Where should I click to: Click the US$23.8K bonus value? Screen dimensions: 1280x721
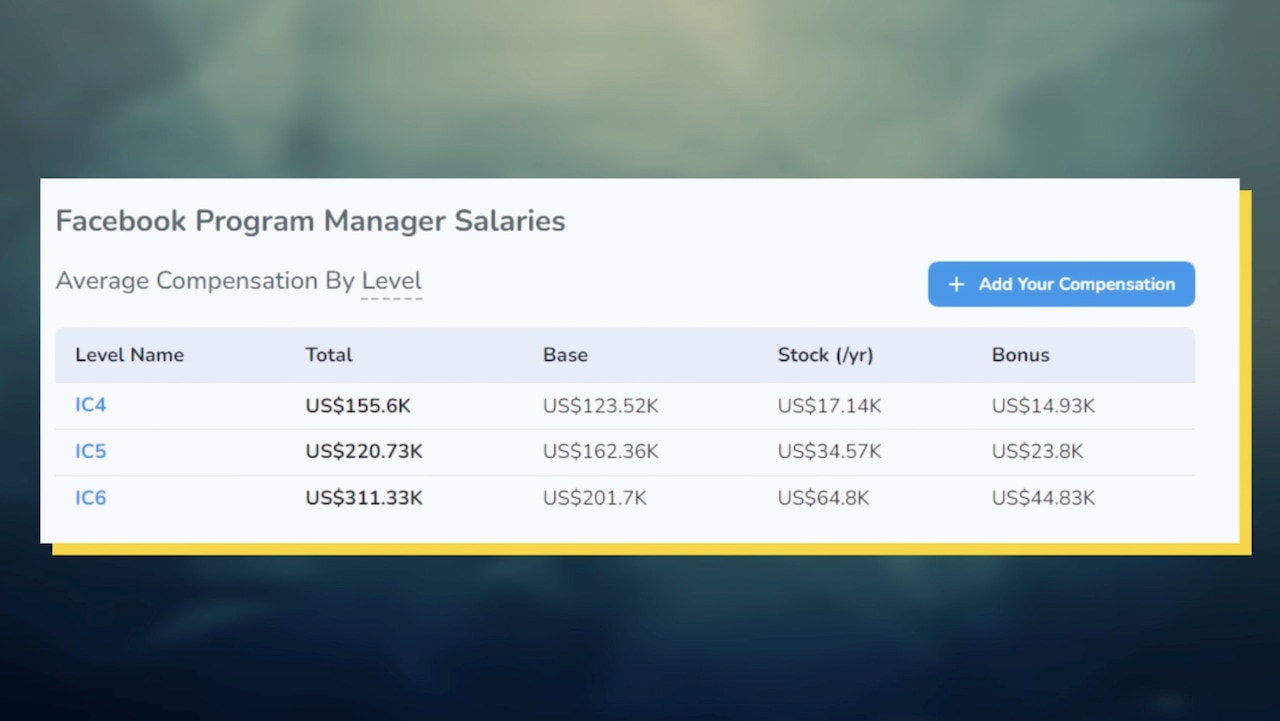1038,452
